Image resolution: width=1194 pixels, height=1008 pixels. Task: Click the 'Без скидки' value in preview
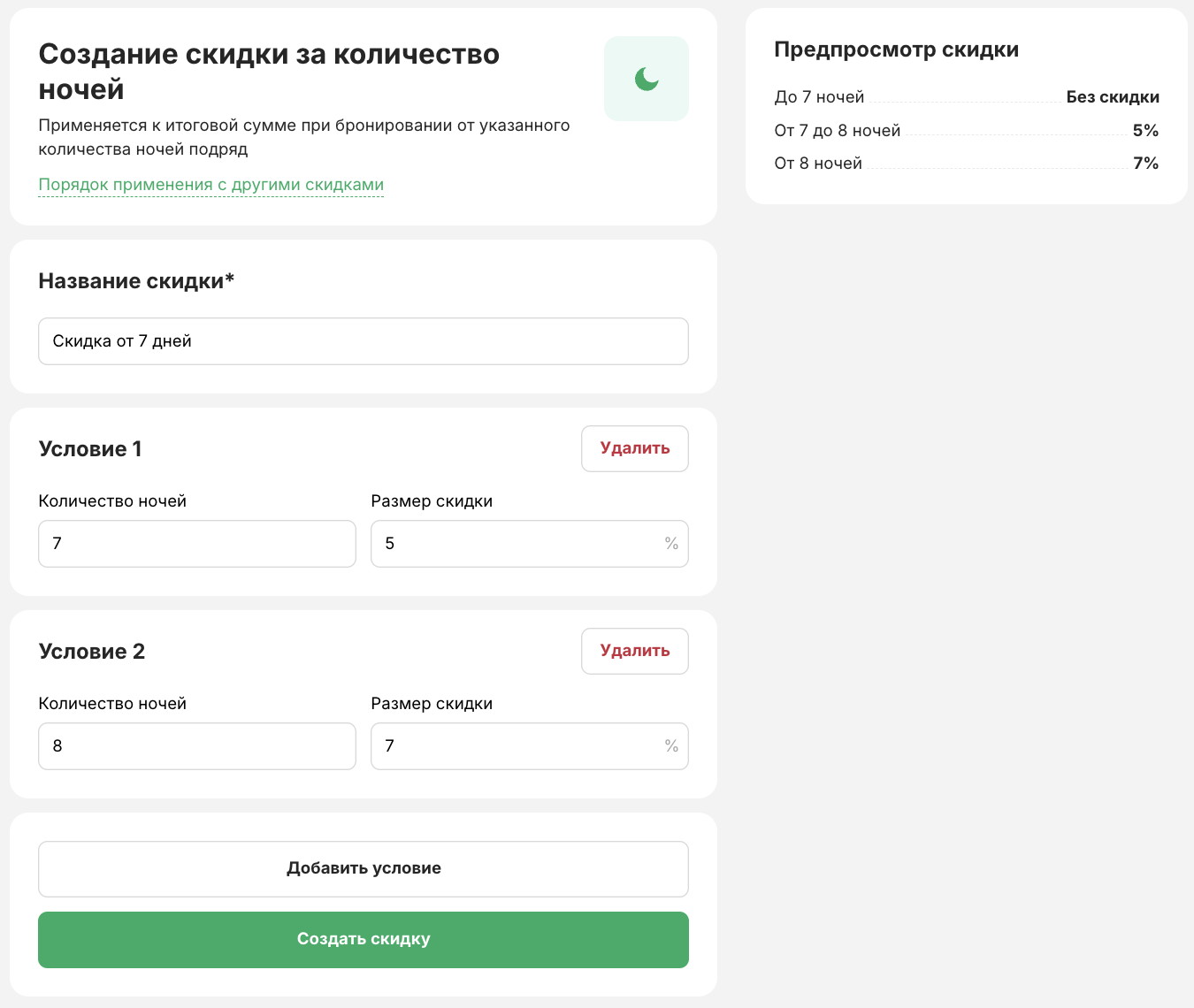pos(1113,97)
